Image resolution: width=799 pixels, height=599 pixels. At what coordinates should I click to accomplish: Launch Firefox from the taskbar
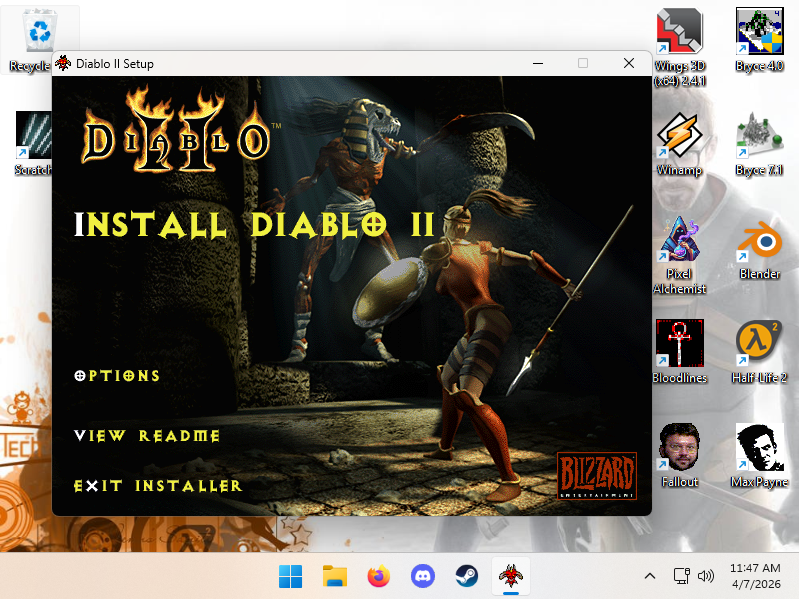click(379, 577)
